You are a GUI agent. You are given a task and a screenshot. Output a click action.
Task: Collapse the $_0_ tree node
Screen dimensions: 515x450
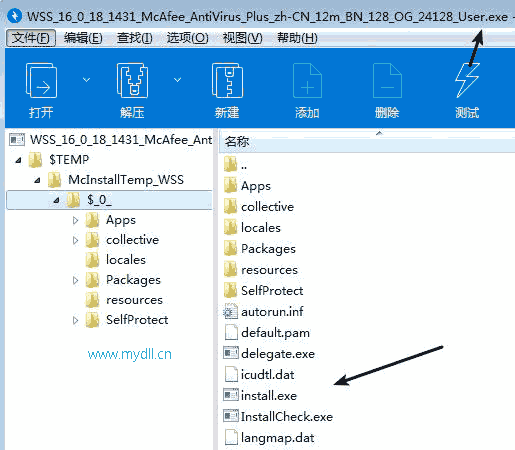56,200
